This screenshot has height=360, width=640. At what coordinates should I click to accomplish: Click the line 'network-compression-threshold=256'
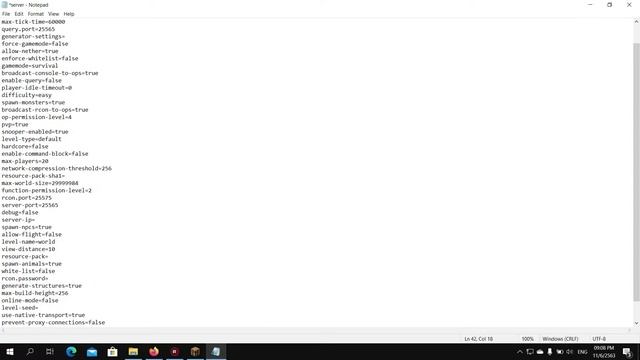click(x=56, y=169)
